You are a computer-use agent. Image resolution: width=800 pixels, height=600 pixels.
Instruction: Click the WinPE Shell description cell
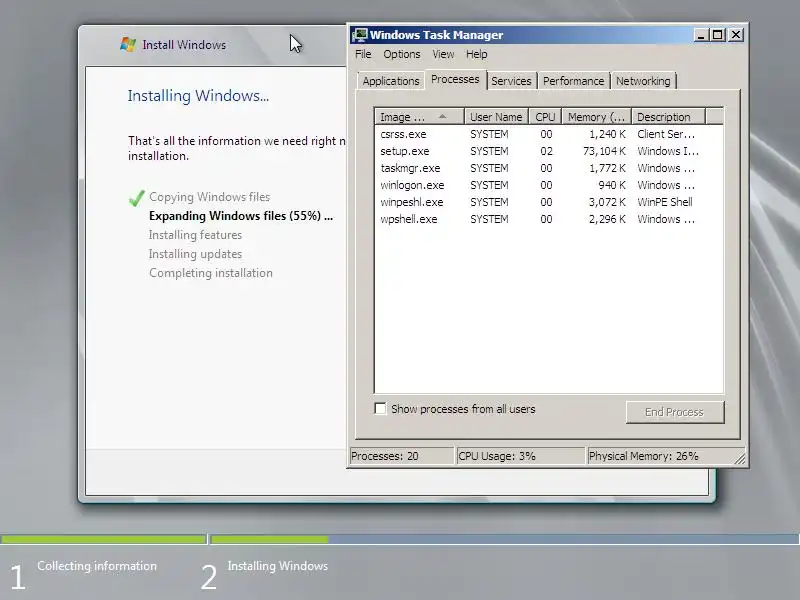tap(665, 202)
